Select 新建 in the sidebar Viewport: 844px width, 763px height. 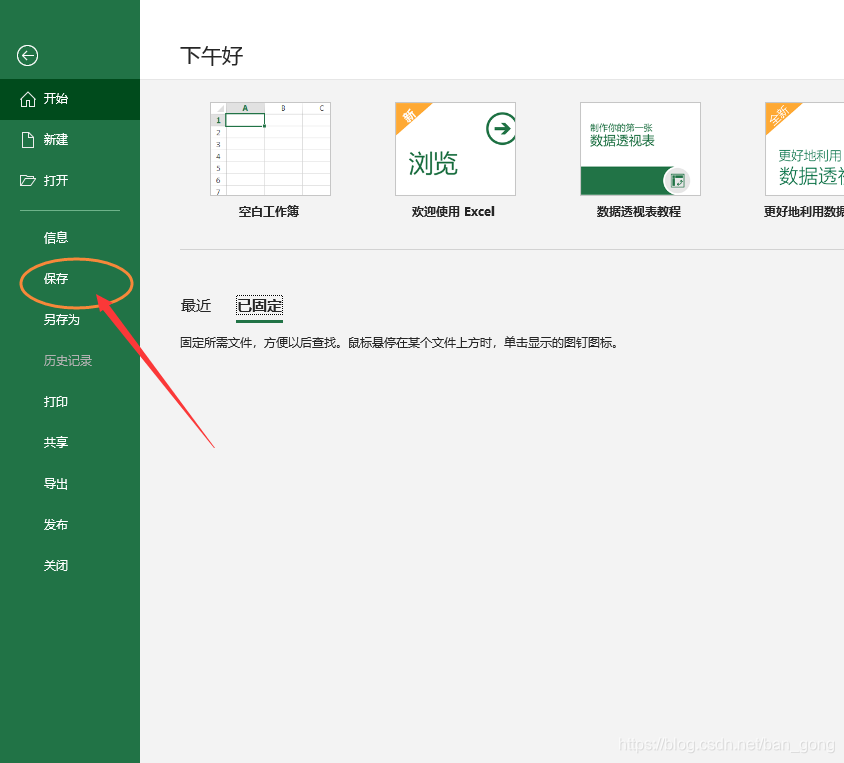70,140
